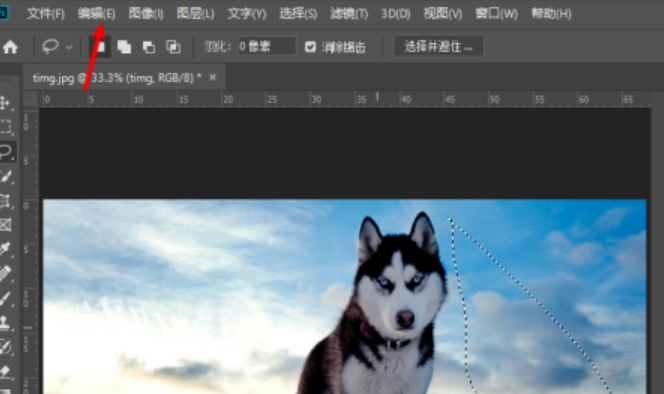Screen dimensions: 664x394
Task: Switch to the timg.jpg document tab
Action: tap(117, 78)
